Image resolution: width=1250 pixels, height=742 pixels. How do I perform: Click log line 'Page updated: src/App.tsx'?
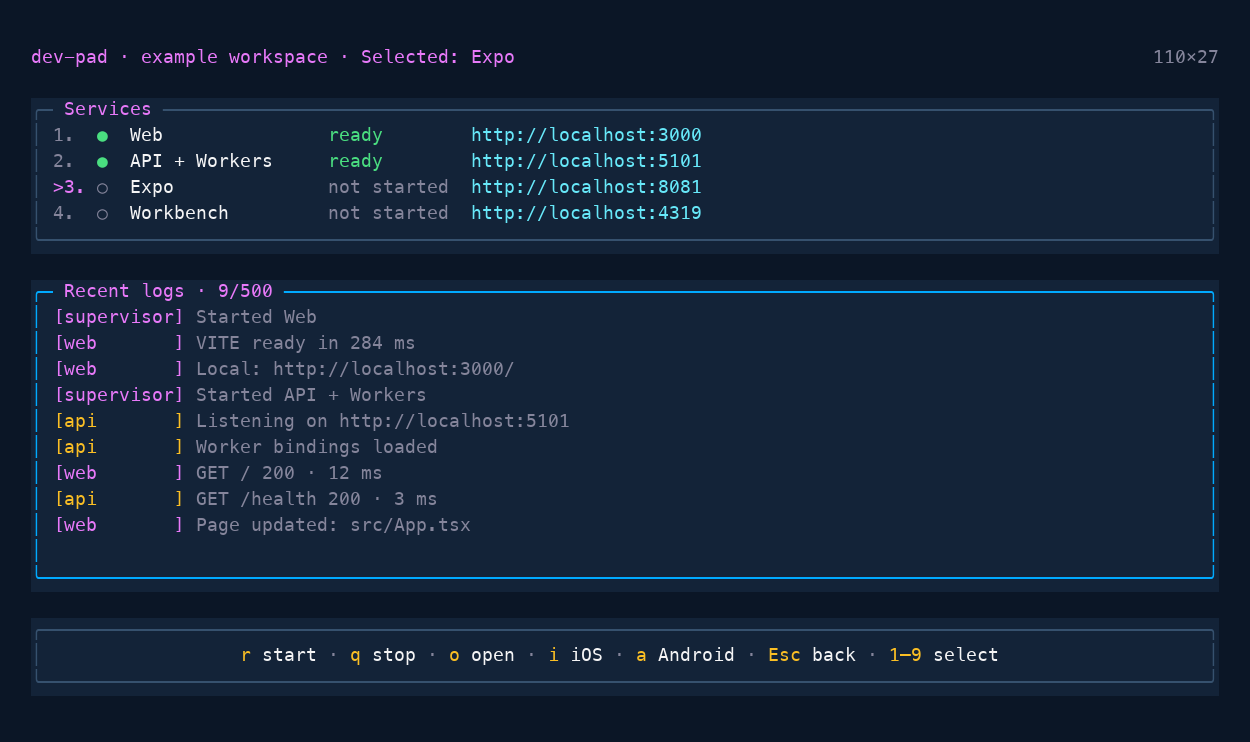point(333,525)
